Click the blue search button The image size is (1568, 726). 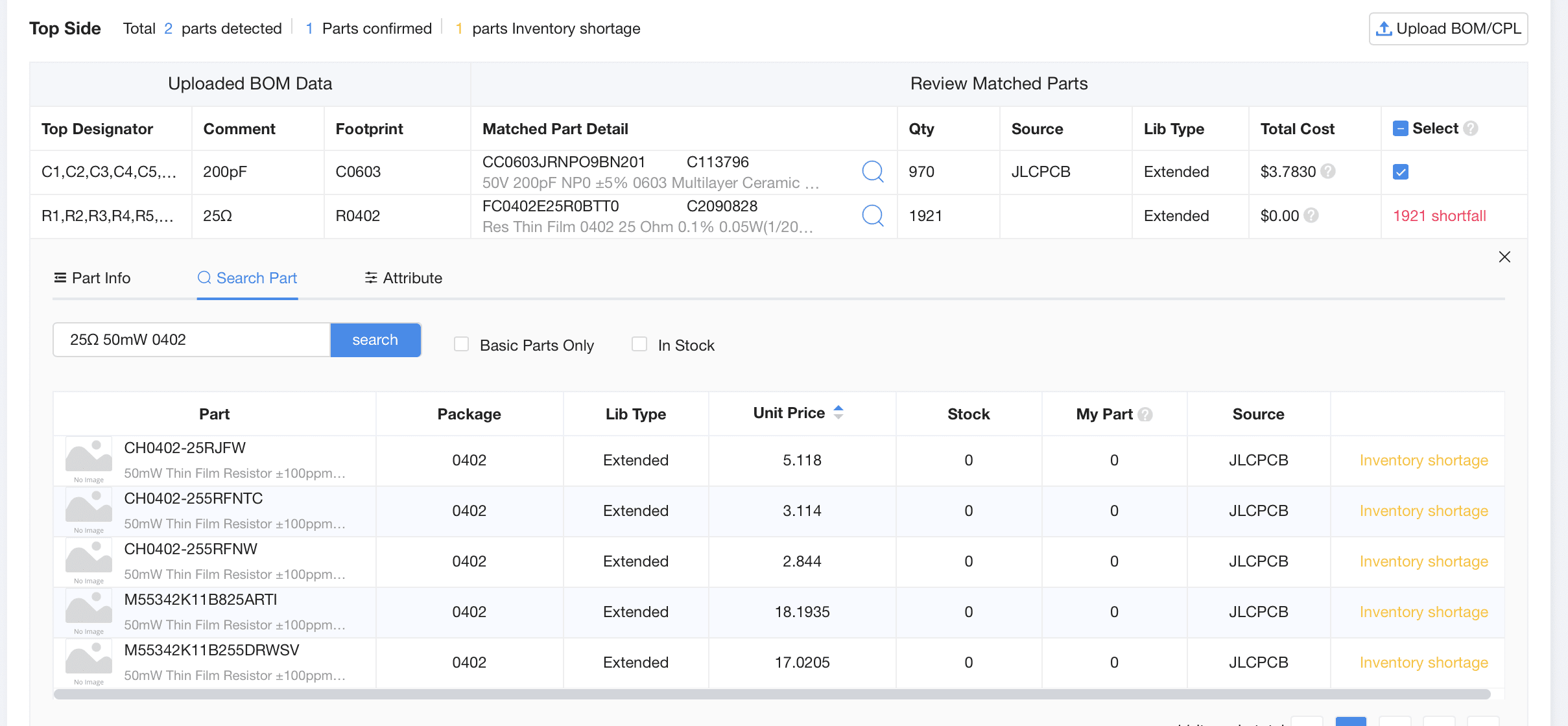point(375,340)
